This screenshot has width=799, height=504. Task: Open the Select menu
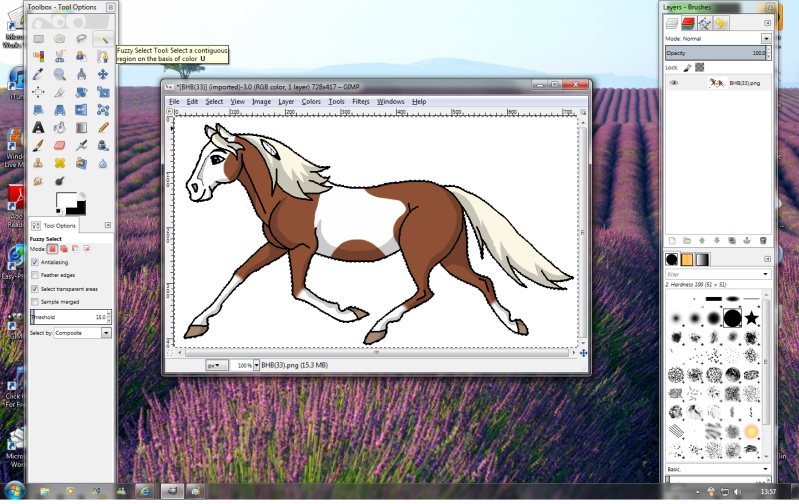(214, 101)
